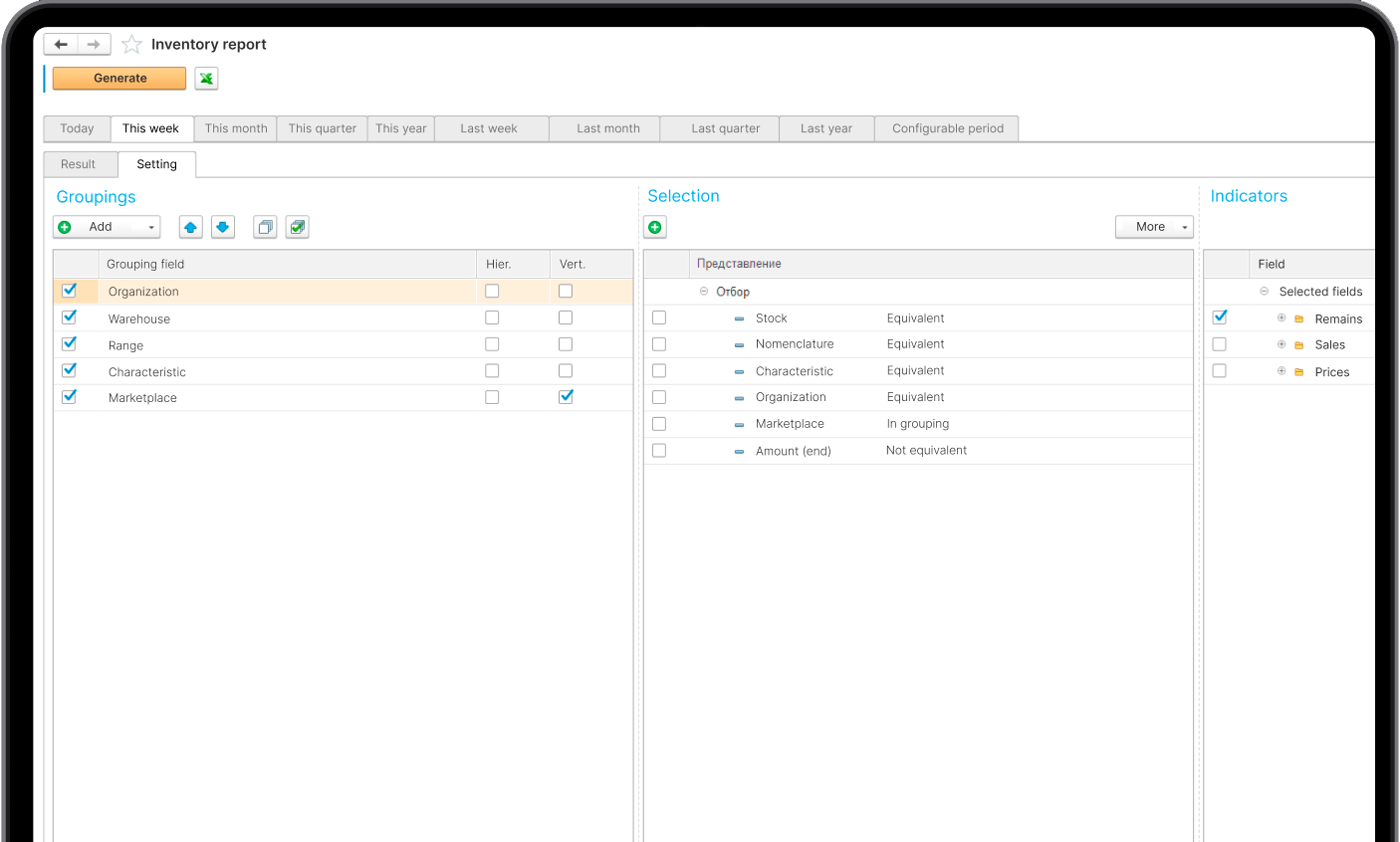This screenshot has width=1400, height=842.
Task: Uncheck the Organization grouping checkbox
Action: (x=69, y=291)
